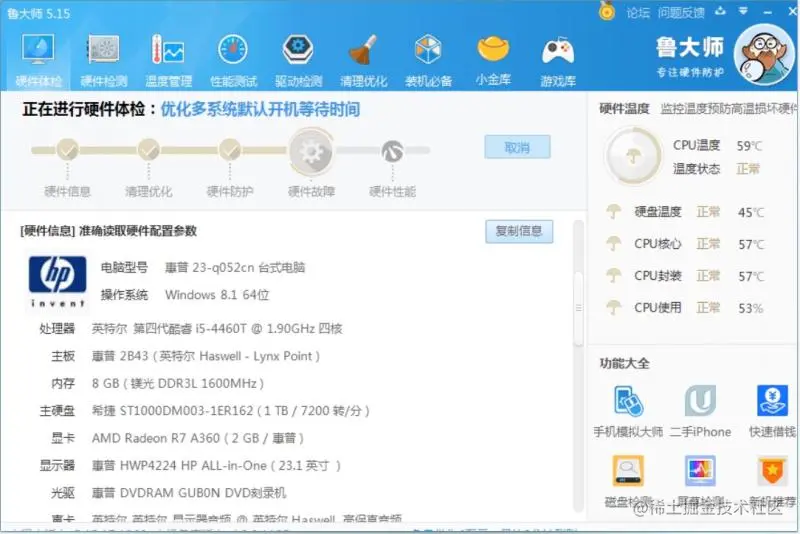
Task: Select the 性能测试 performance test tab
Action: tap(233, 61)
